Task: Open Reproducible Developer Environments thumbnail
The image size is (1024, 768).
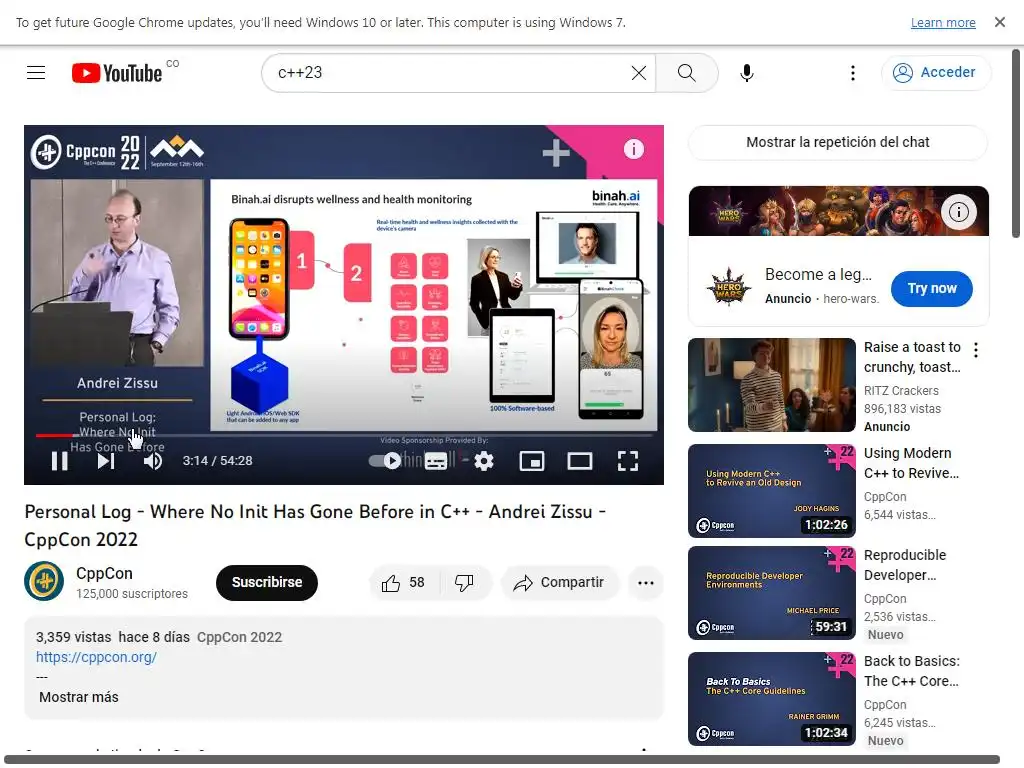Action: (772, 593)
